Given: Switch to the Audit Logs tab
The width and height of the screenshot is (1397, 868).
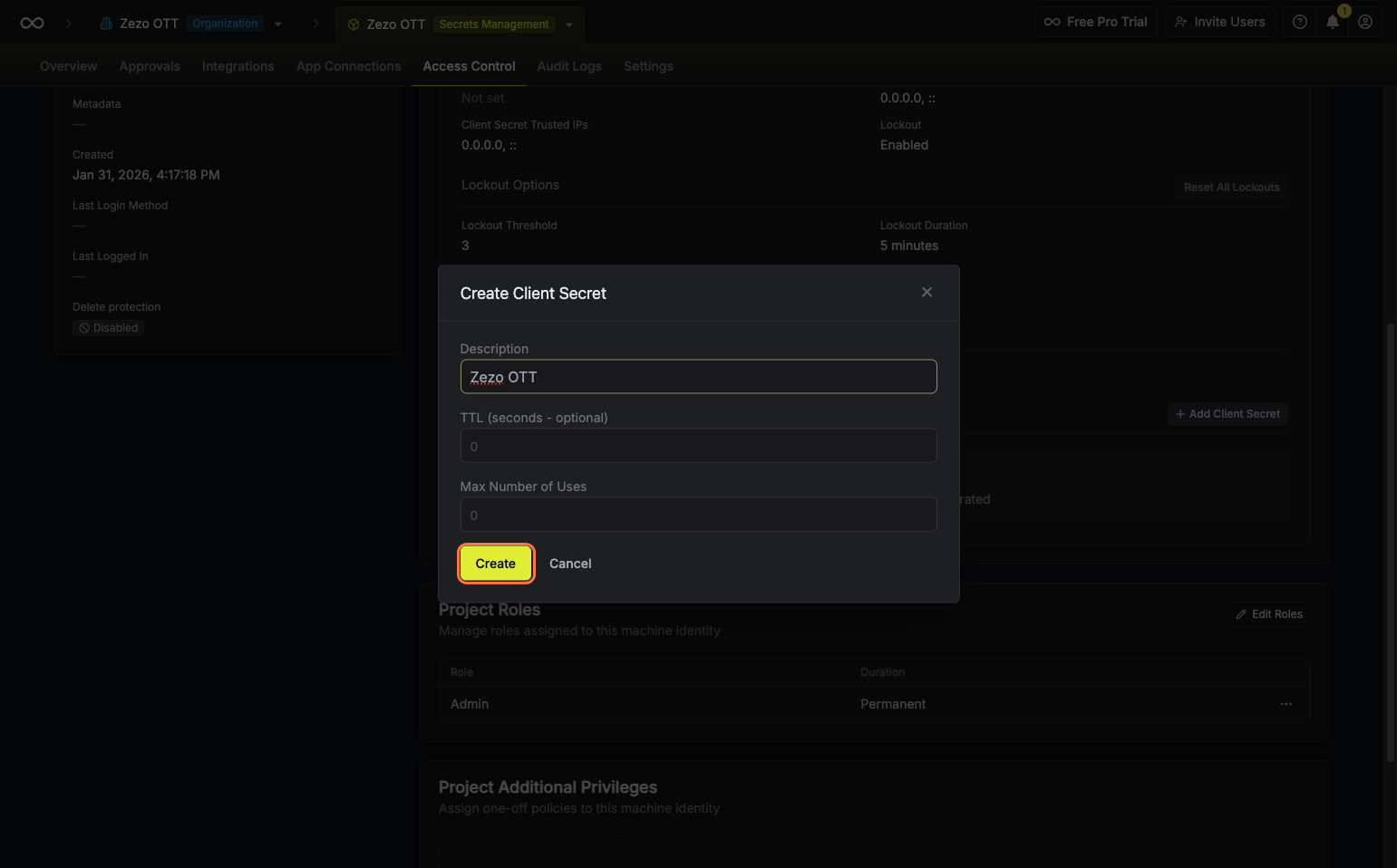Looking at the screenshot, I should [568, 66].
